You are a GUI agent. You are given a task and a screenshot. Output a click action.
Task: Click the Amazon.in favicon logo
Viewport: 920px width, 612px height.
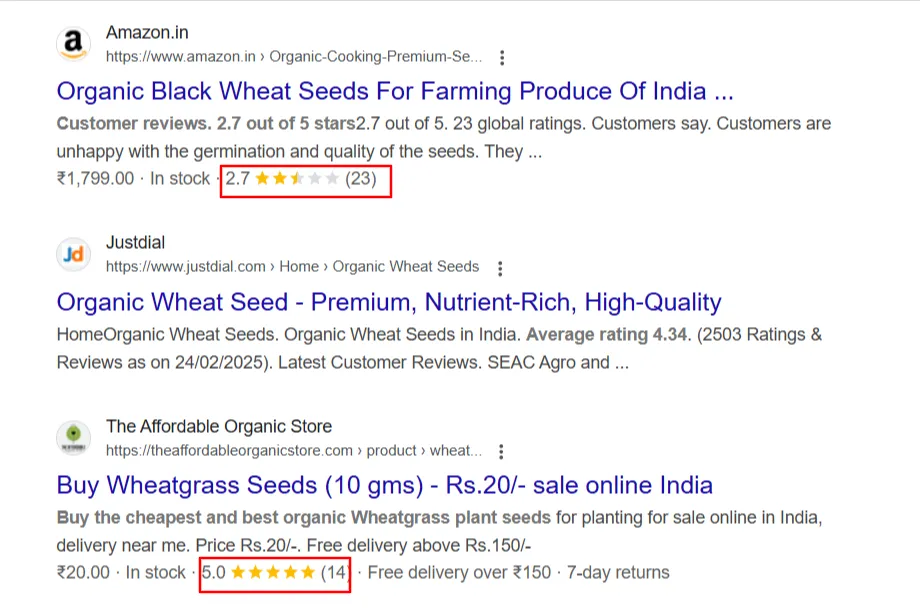[73, 43]
